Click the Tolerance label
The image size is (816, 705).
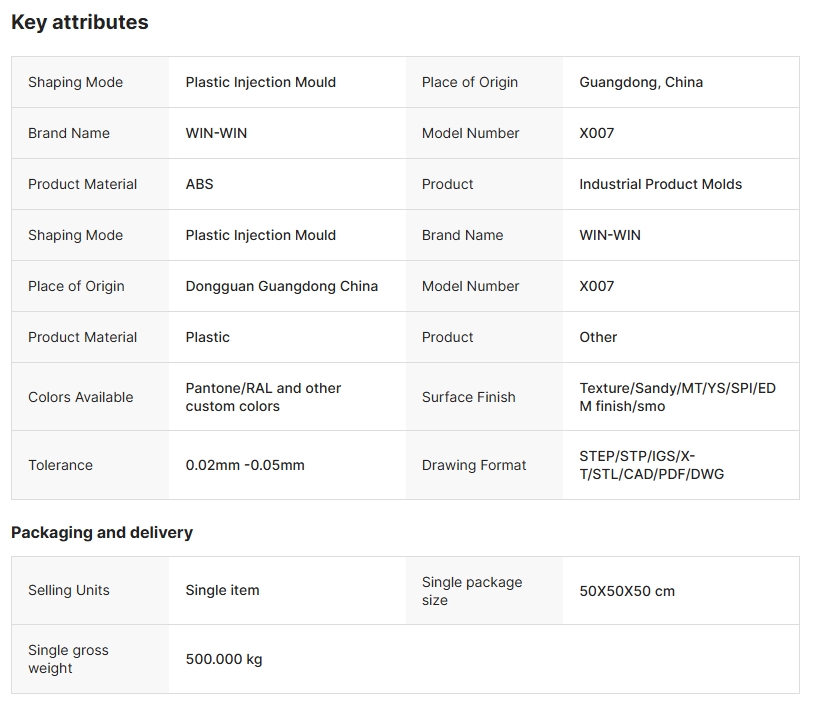(60, 465)
